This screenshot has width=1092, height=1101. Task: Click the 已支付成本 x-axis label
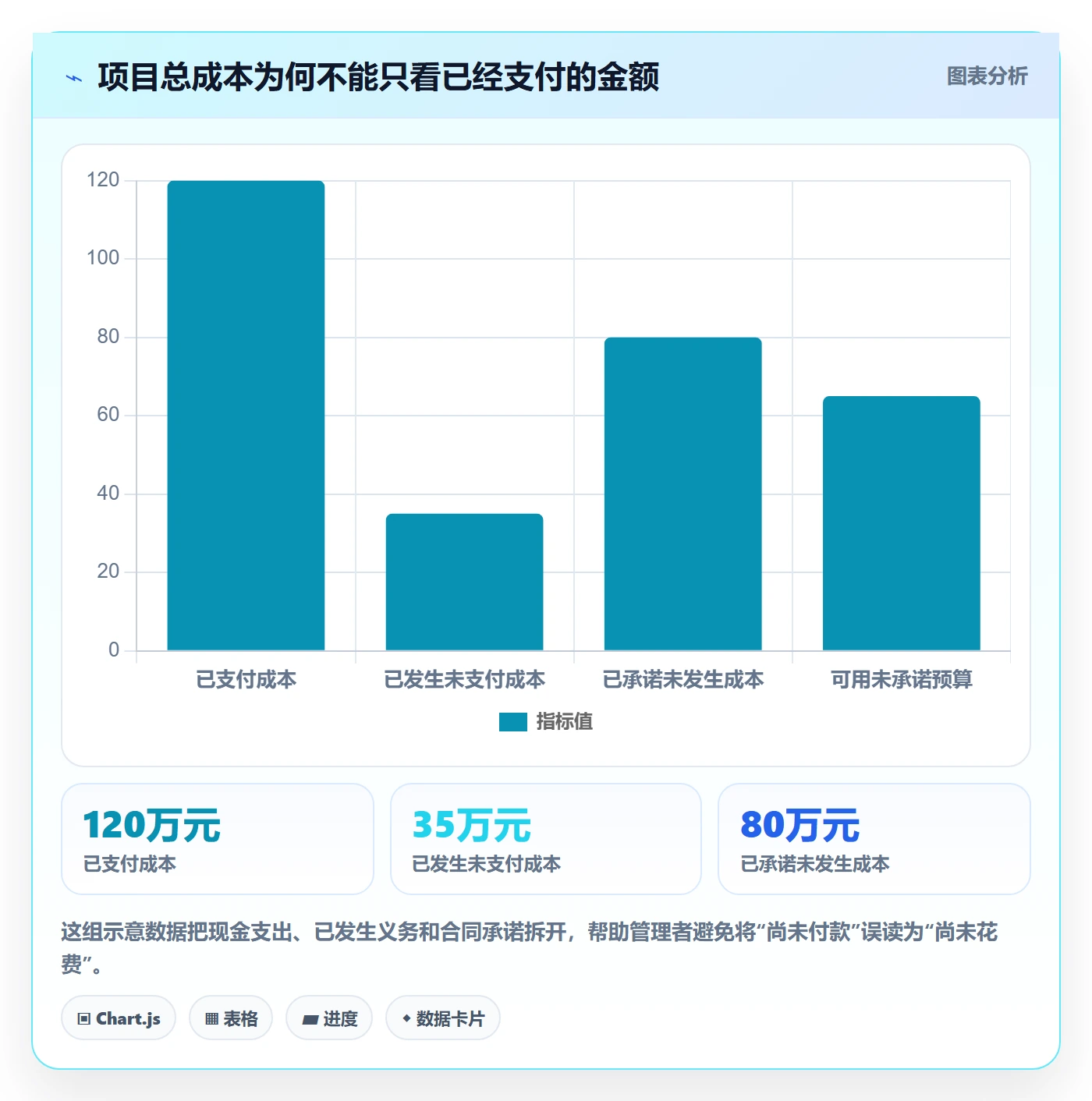click(x=246, y=680)
